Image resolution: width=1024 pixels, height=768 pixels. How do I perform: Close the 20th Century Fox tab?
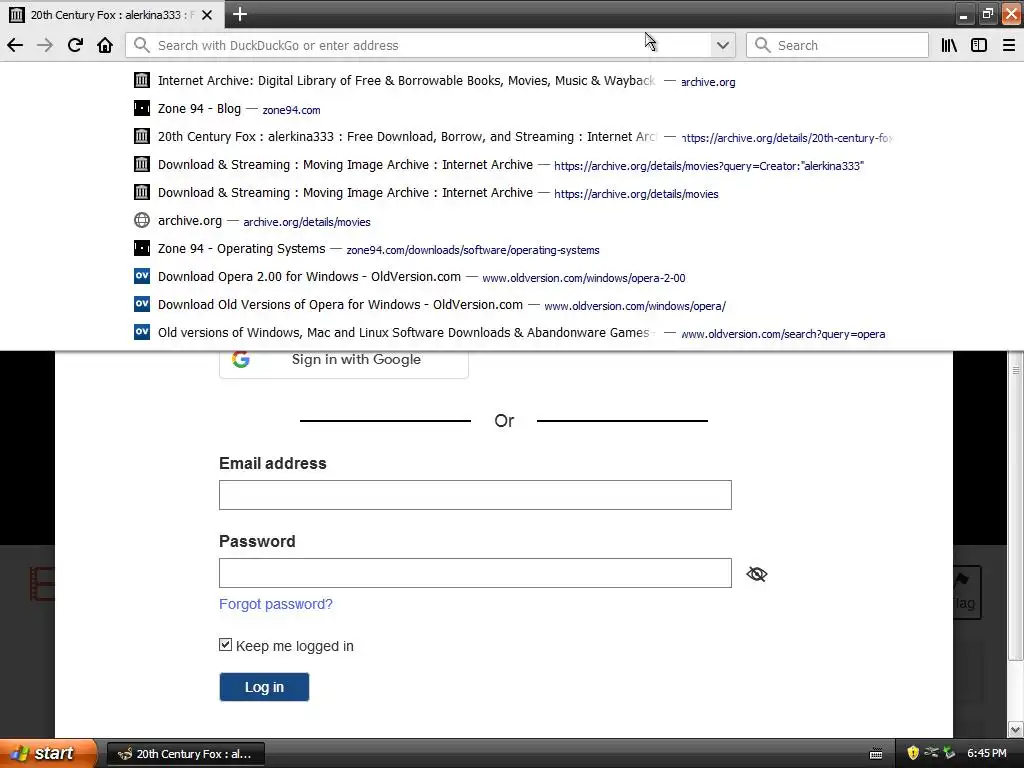tap(207, 14)
